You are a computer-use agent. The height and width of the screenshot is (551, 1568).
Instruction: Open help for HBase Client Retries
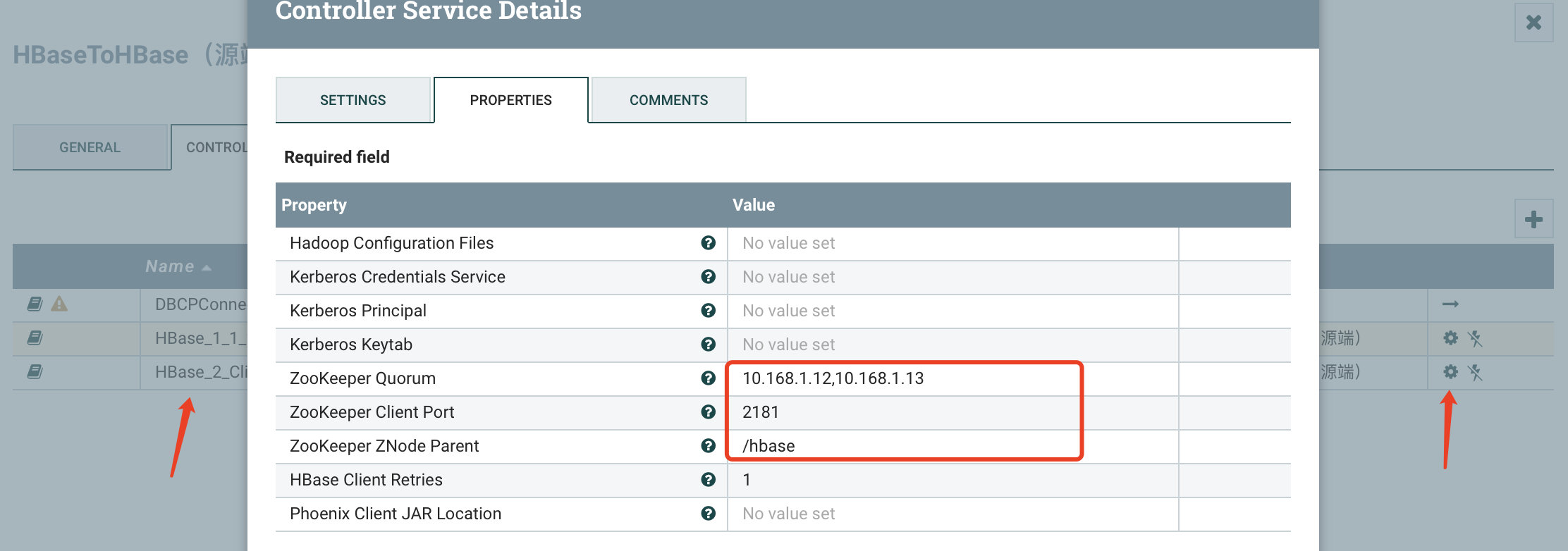[709, 480]
